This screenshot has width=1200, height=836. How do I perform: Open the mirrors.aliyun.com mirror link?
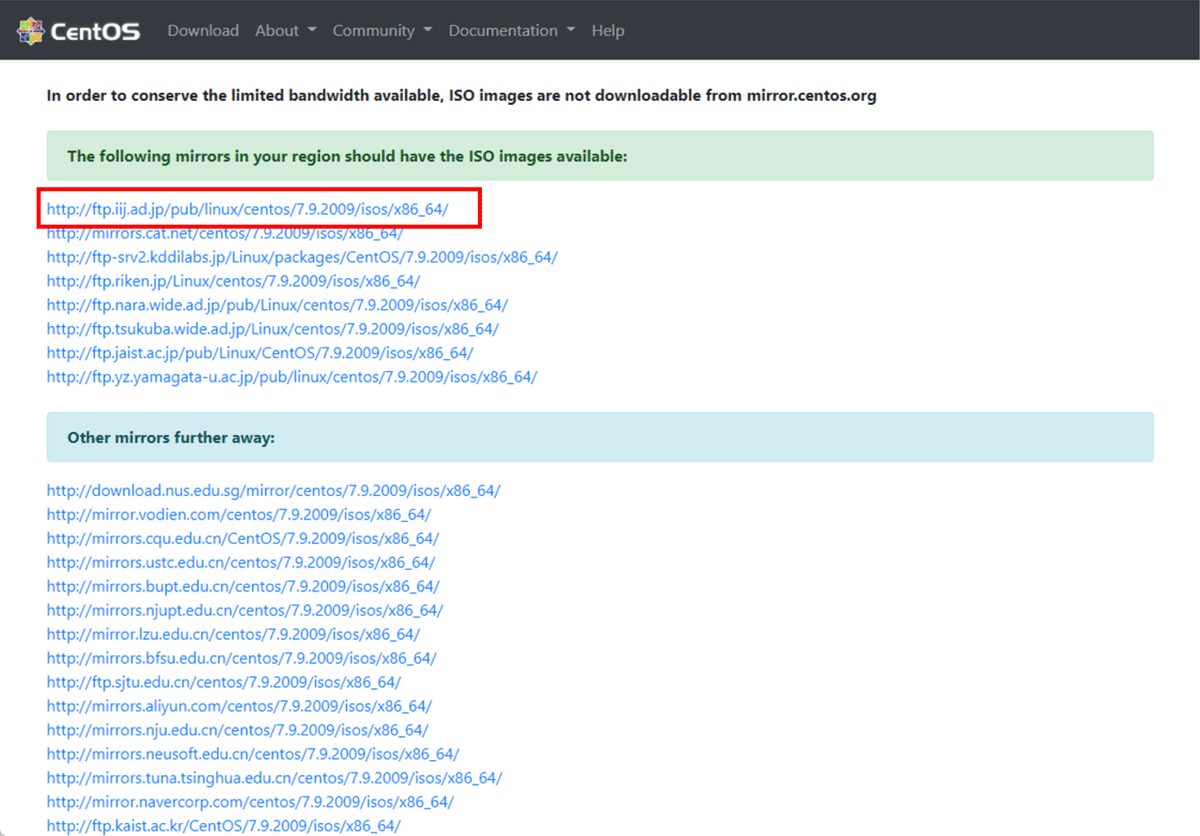(239, 707)
